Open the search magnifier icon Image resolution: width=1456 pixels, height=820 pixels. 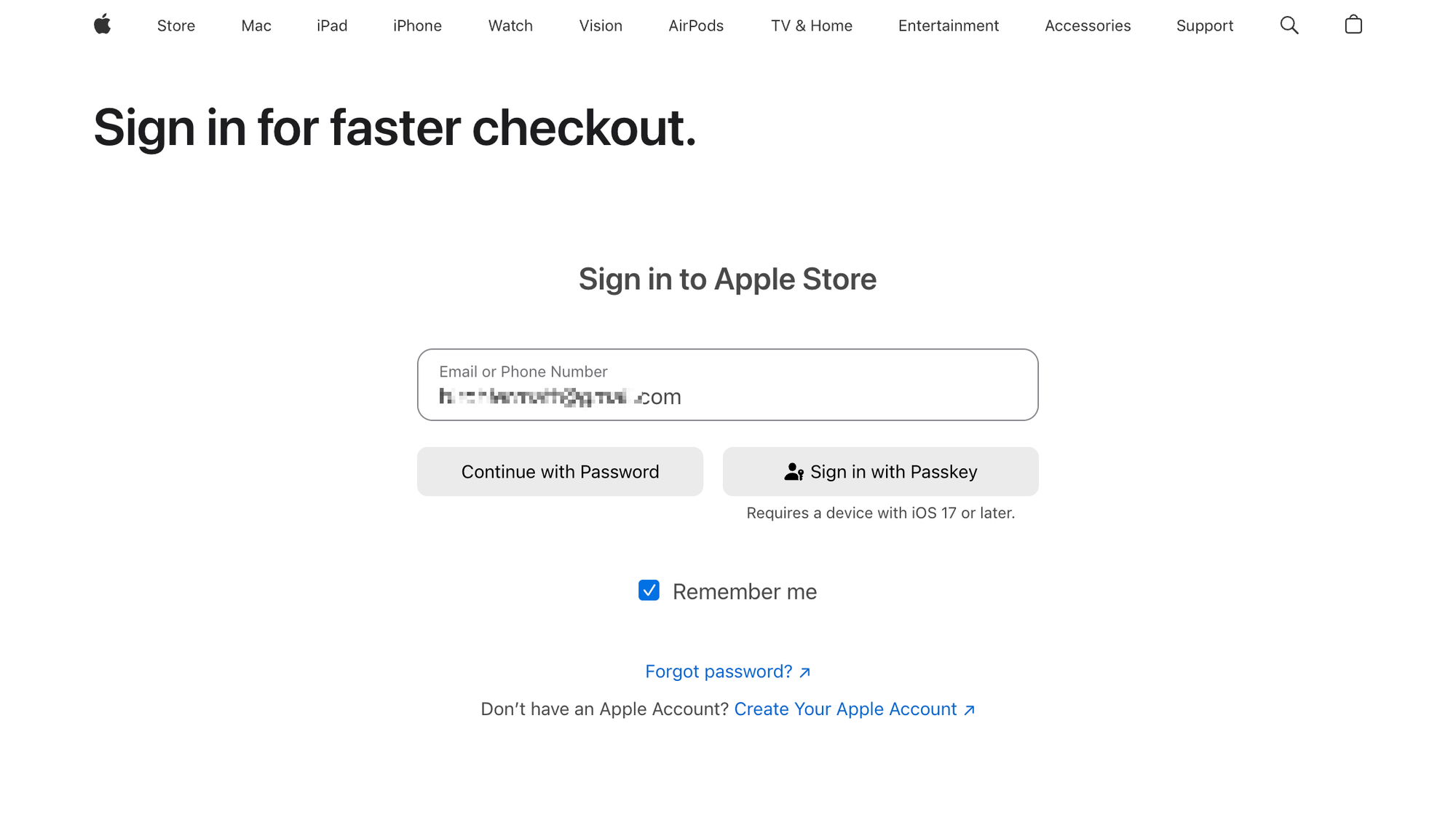tap(1289, 25)
